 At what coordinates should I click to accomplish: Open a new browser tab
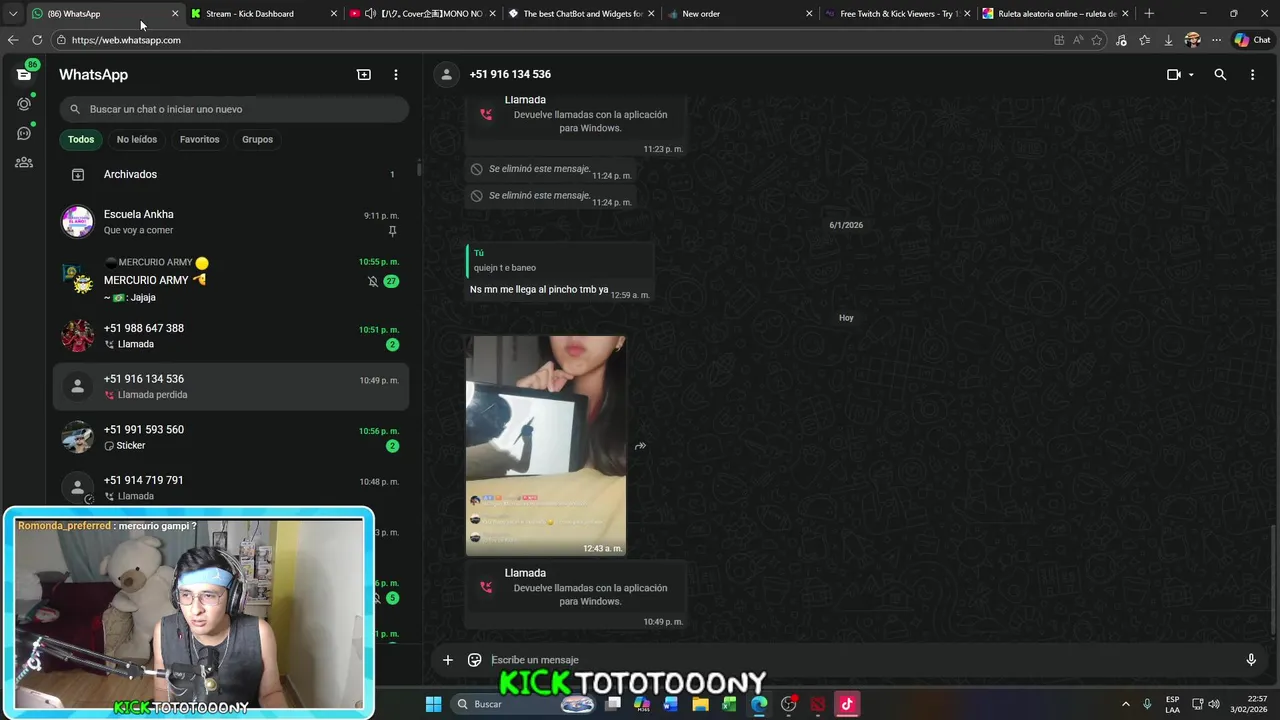pyautogui.click(x=1149, y=14)
